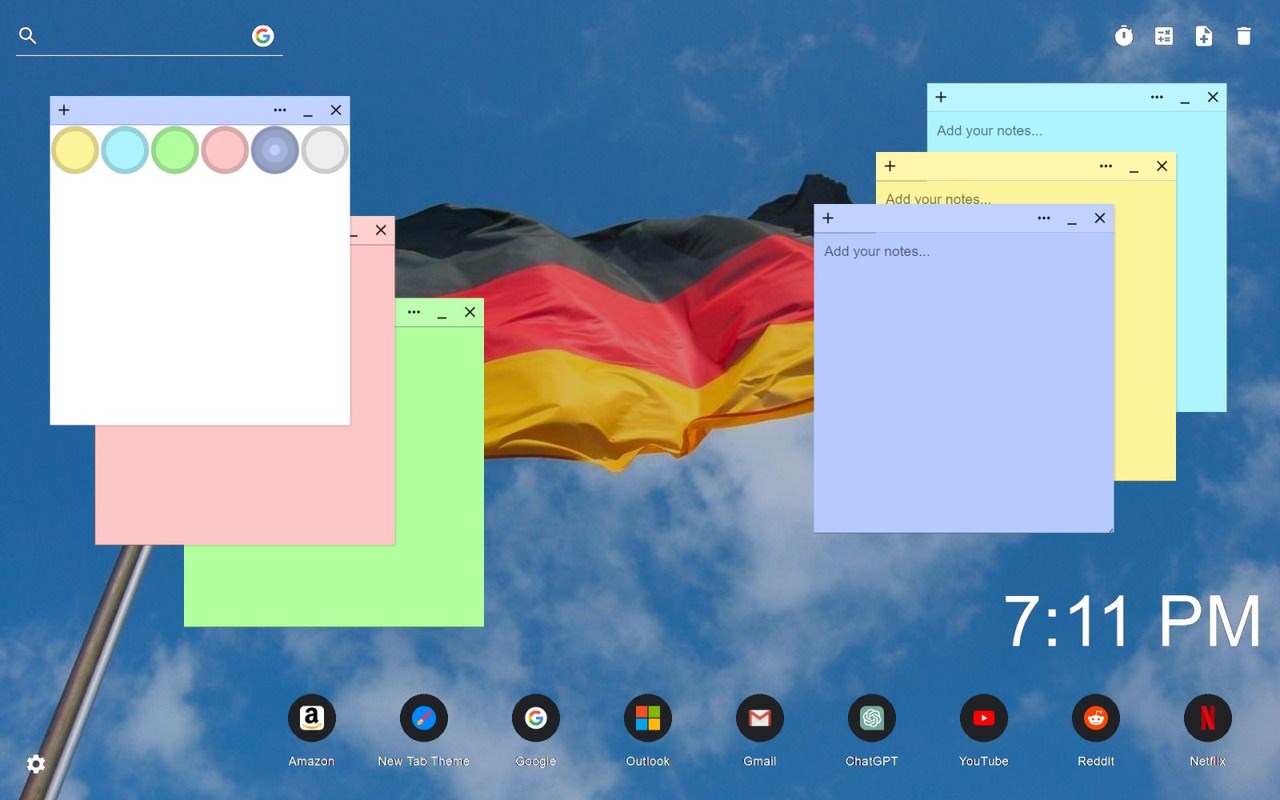Open the calculator icon in top toolbar
Viewport: 1280px width, 800px height.
(x=1164, y=36)
